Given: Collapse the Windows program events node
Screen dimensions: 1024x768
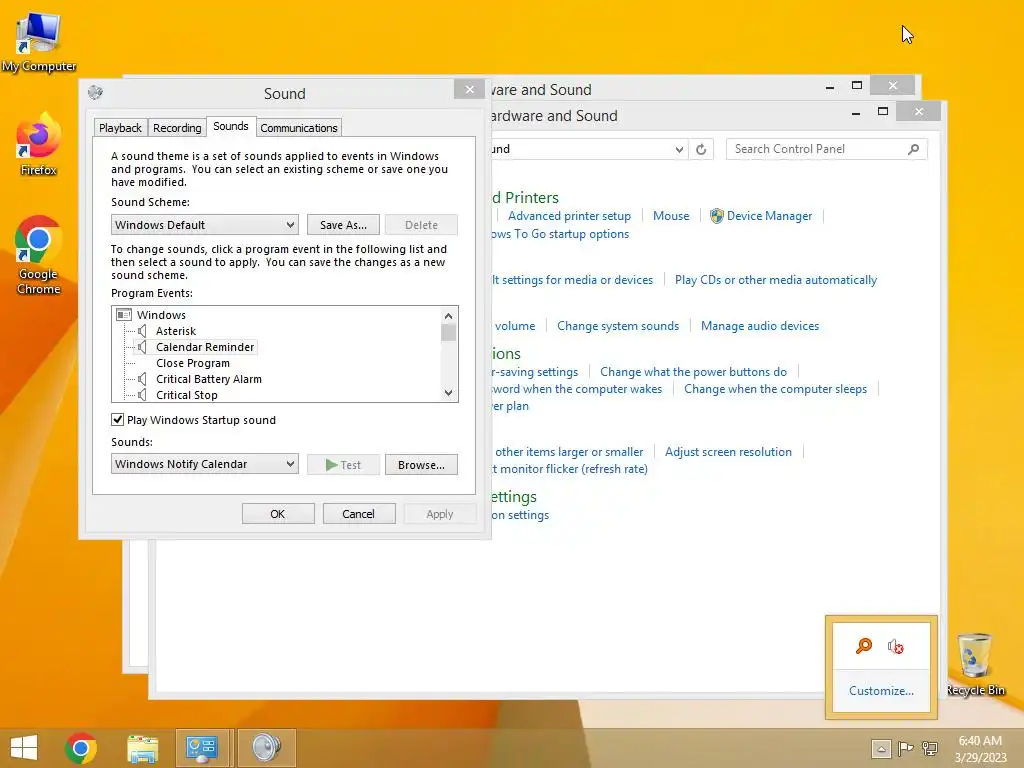Looking at the screenshot, I should [x=123, y=315].
